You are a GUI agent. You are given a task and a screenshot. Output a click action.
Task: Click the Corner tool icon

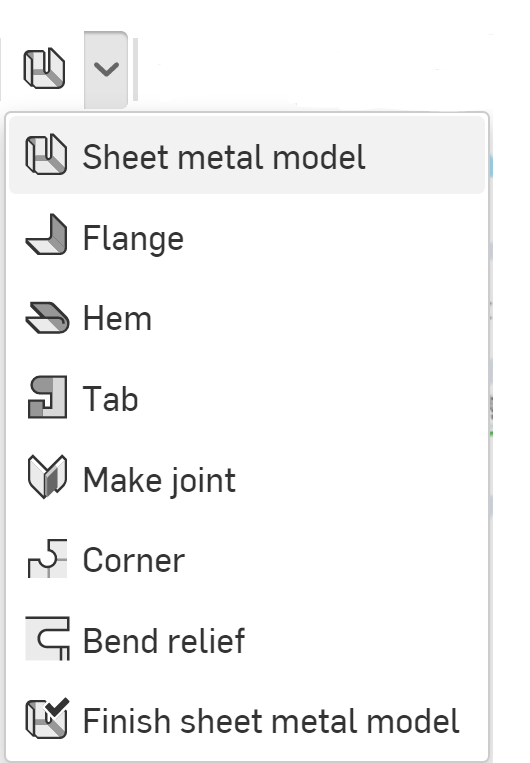point(47,558)
